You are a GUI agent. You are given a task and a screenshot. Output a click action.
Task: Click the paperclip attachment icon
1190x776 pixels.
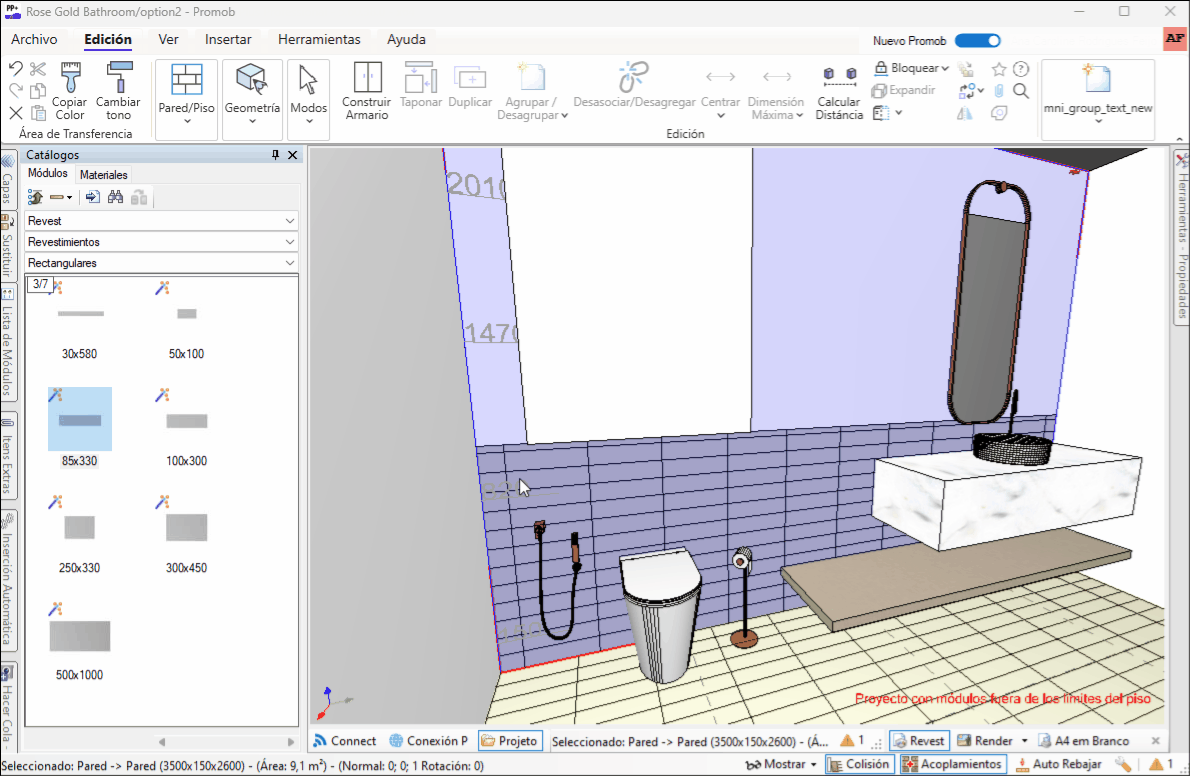pyautogui.click(x=999, y=91)
